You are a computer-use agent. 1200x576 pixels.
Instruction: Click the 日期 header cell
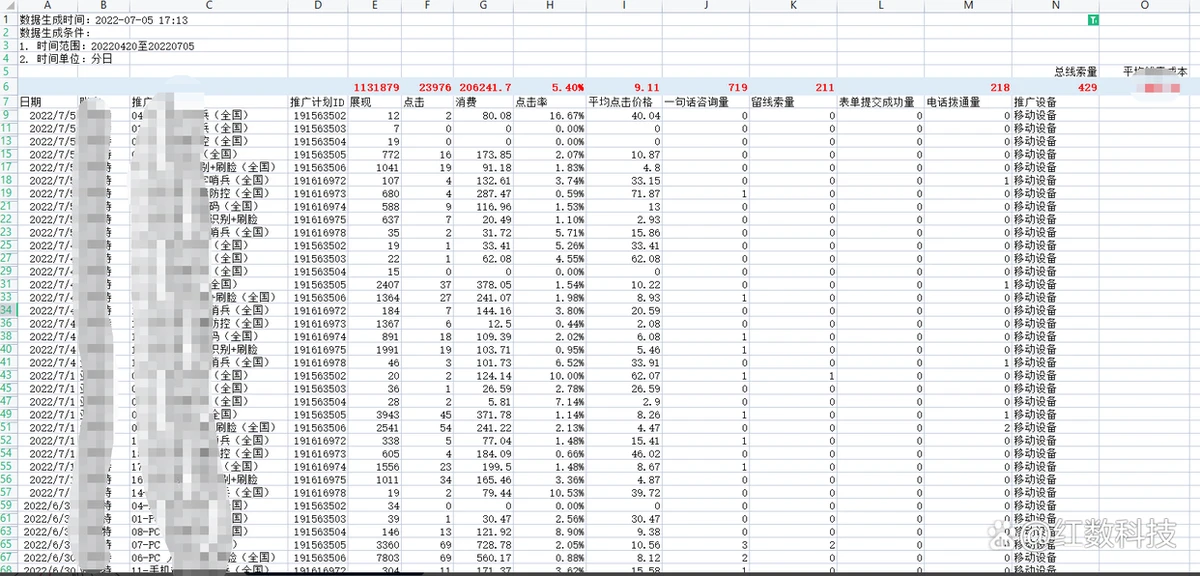coord(32,102)
